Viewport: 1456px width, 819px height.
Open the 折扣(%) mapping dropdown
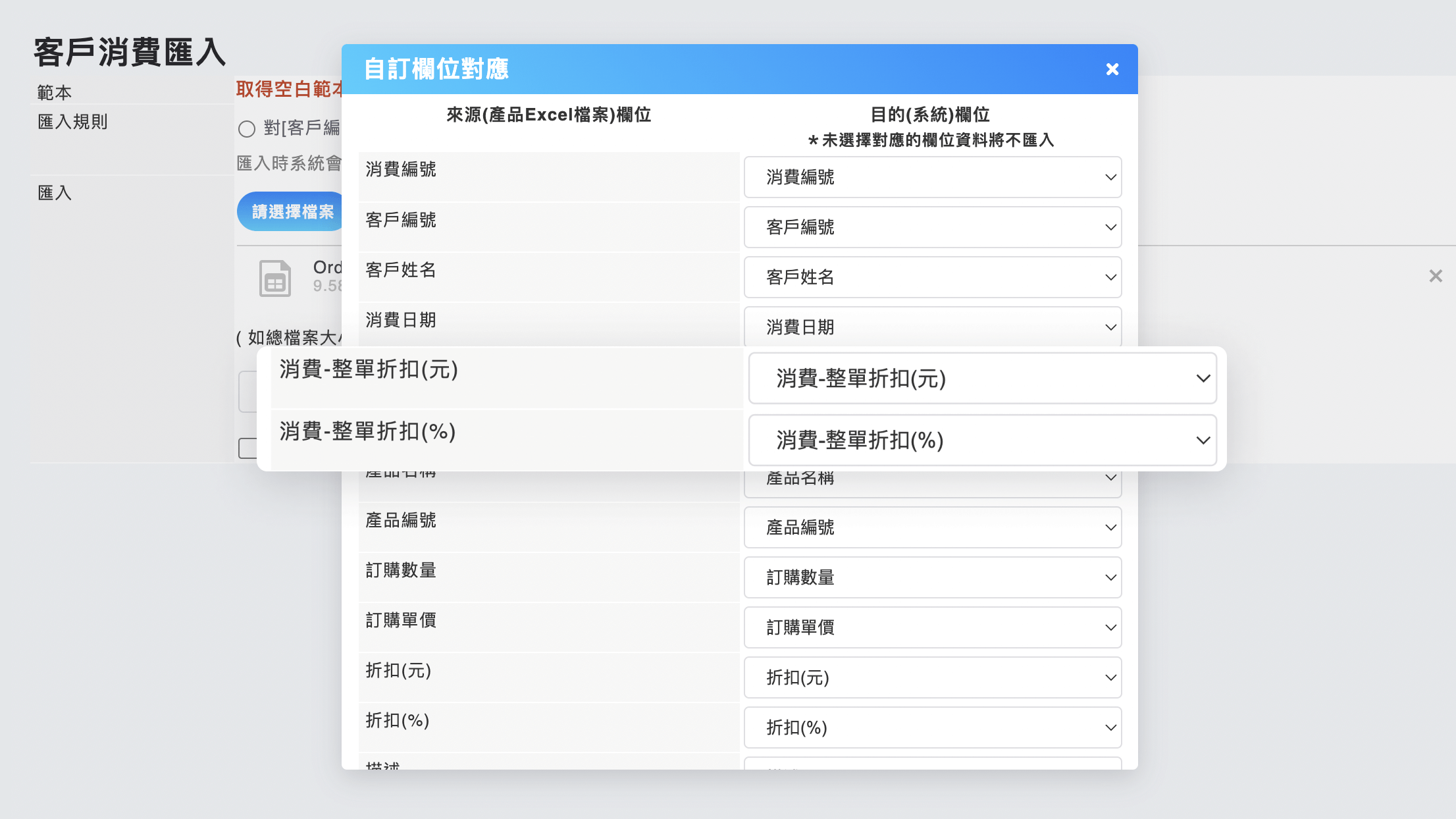[932, 727]
